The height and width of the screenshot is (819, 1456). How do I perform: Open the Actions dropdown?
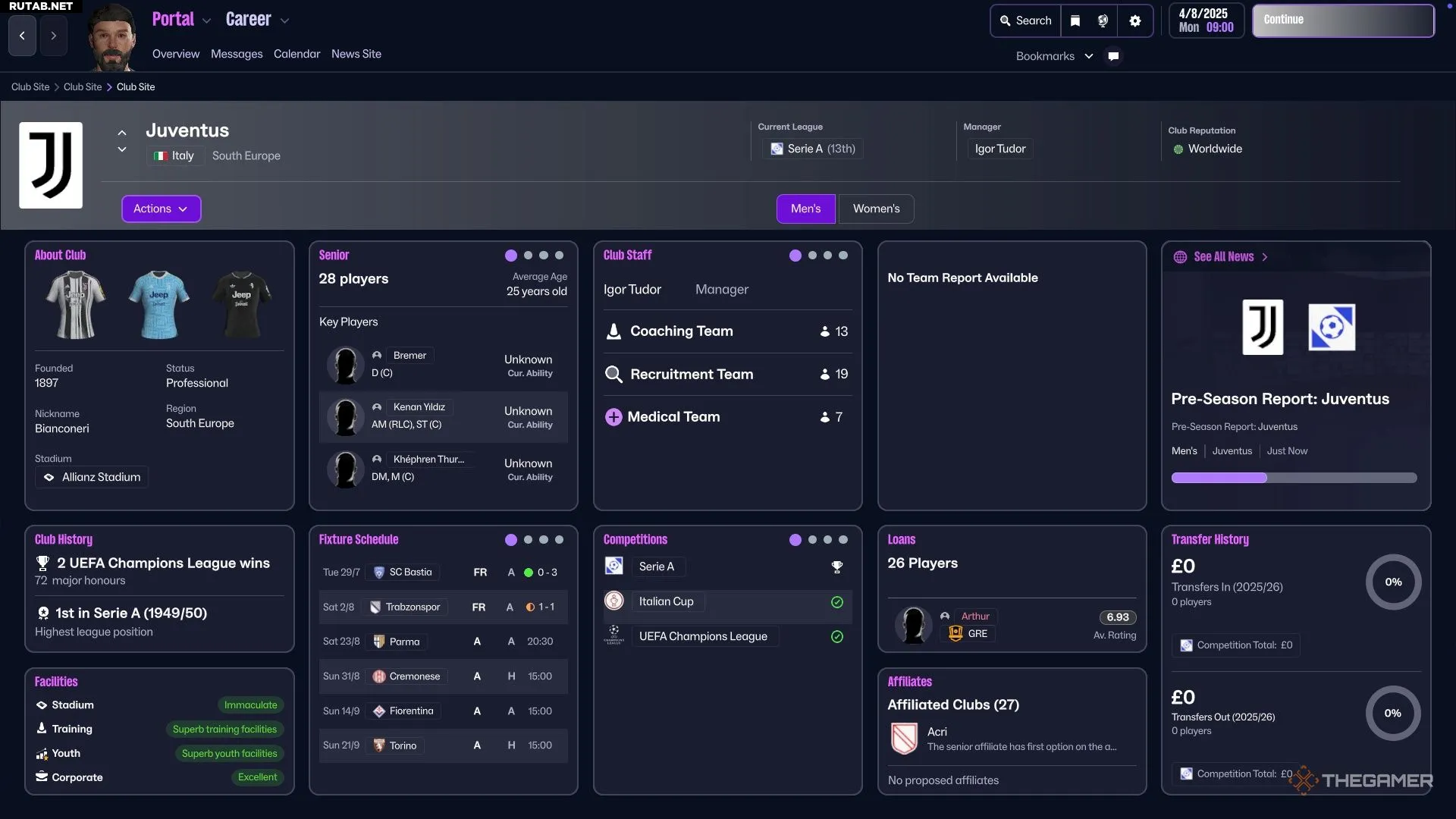(161, 209)
